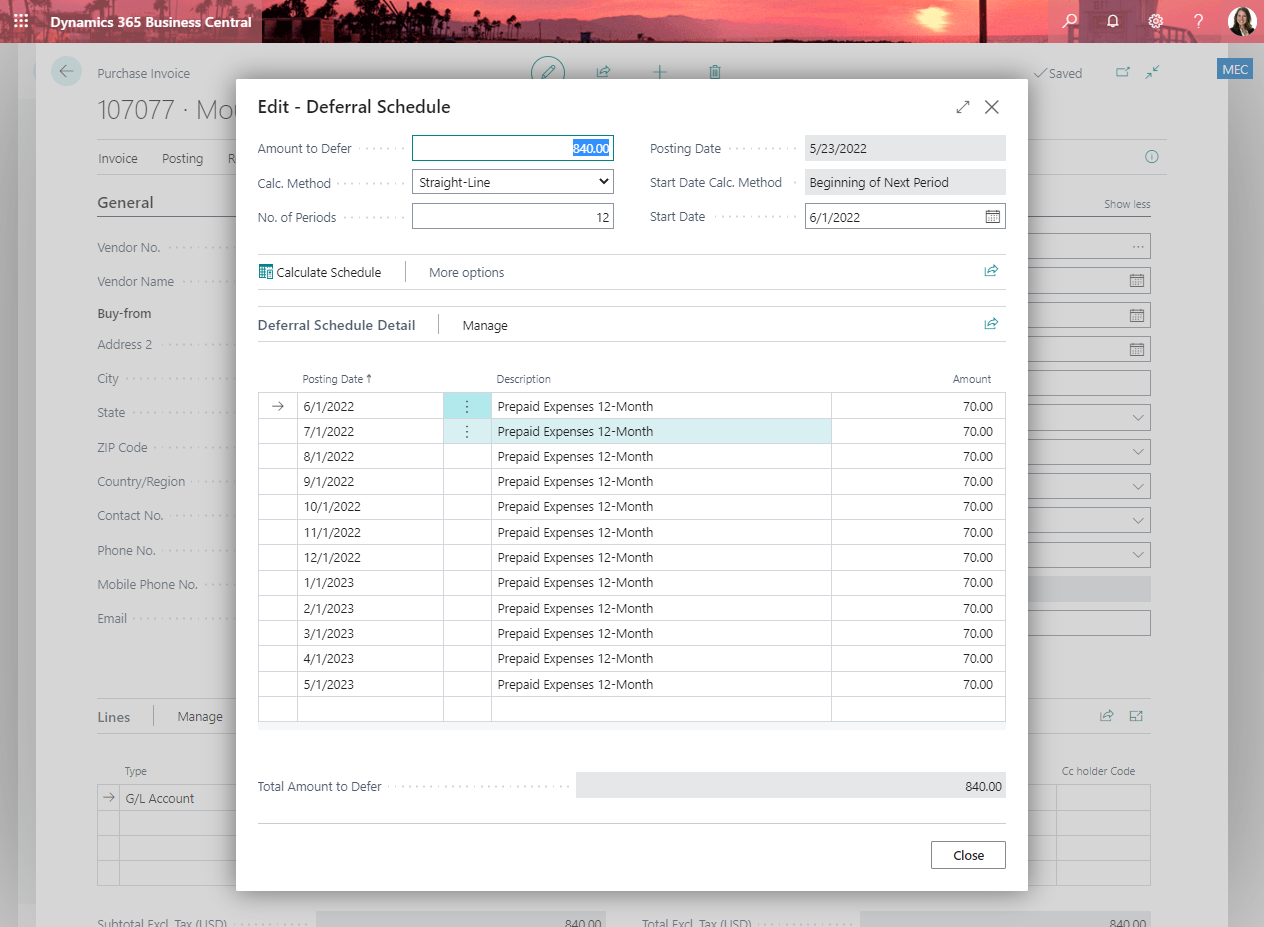Click the Posting Date value 5/23/2022
Viewport: 1264px width, 927px height.
click(x=905, y=148)
